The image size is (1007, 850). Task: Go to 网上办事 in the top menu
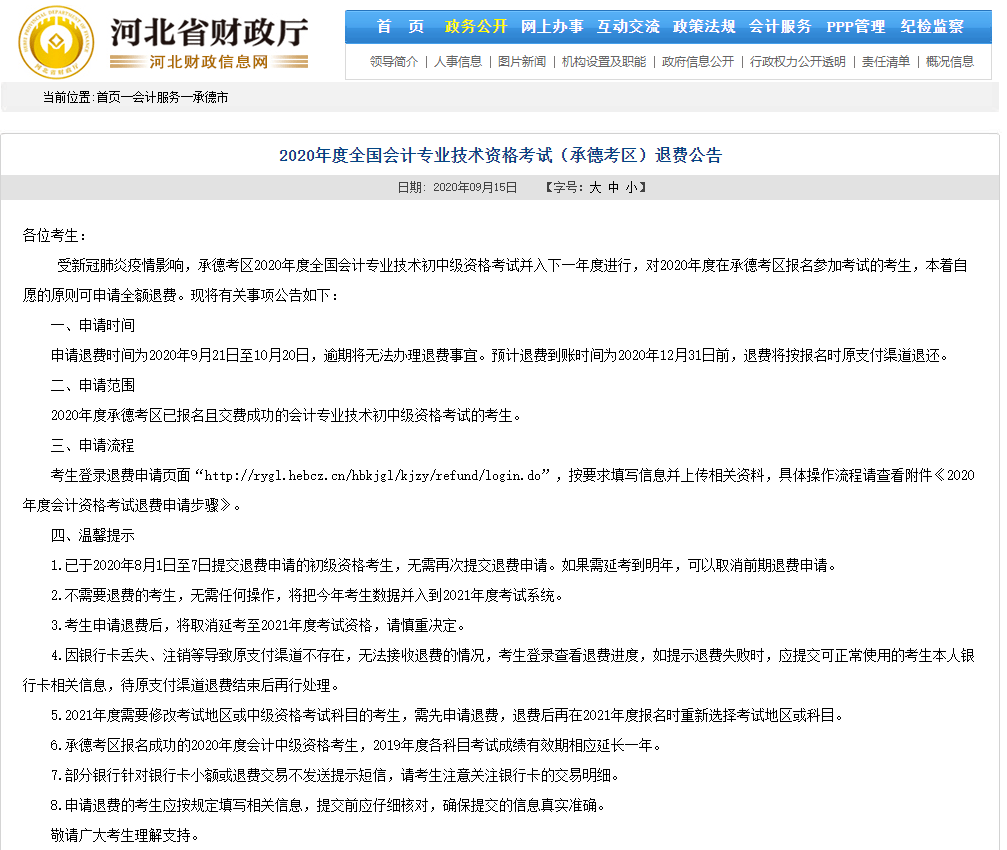[x=552, y=27]
